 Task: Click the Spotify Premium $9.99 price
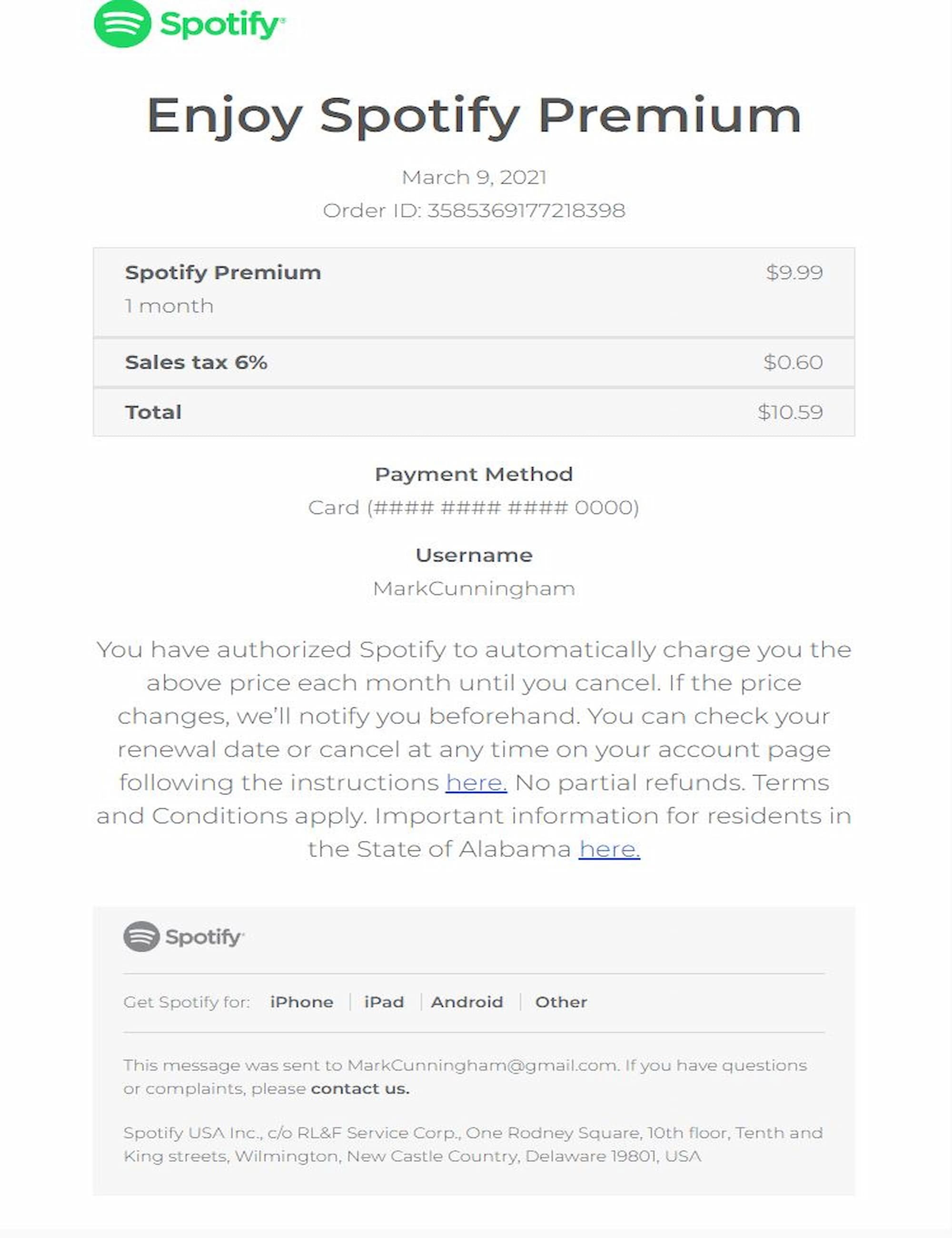794,273
